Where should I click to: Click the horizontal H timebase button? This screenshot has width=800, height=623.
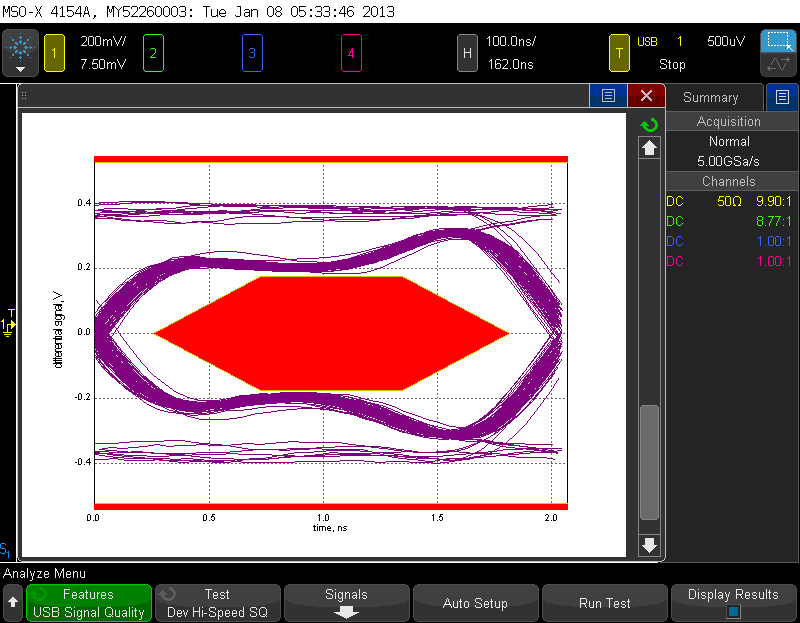(x=467, y=52)
